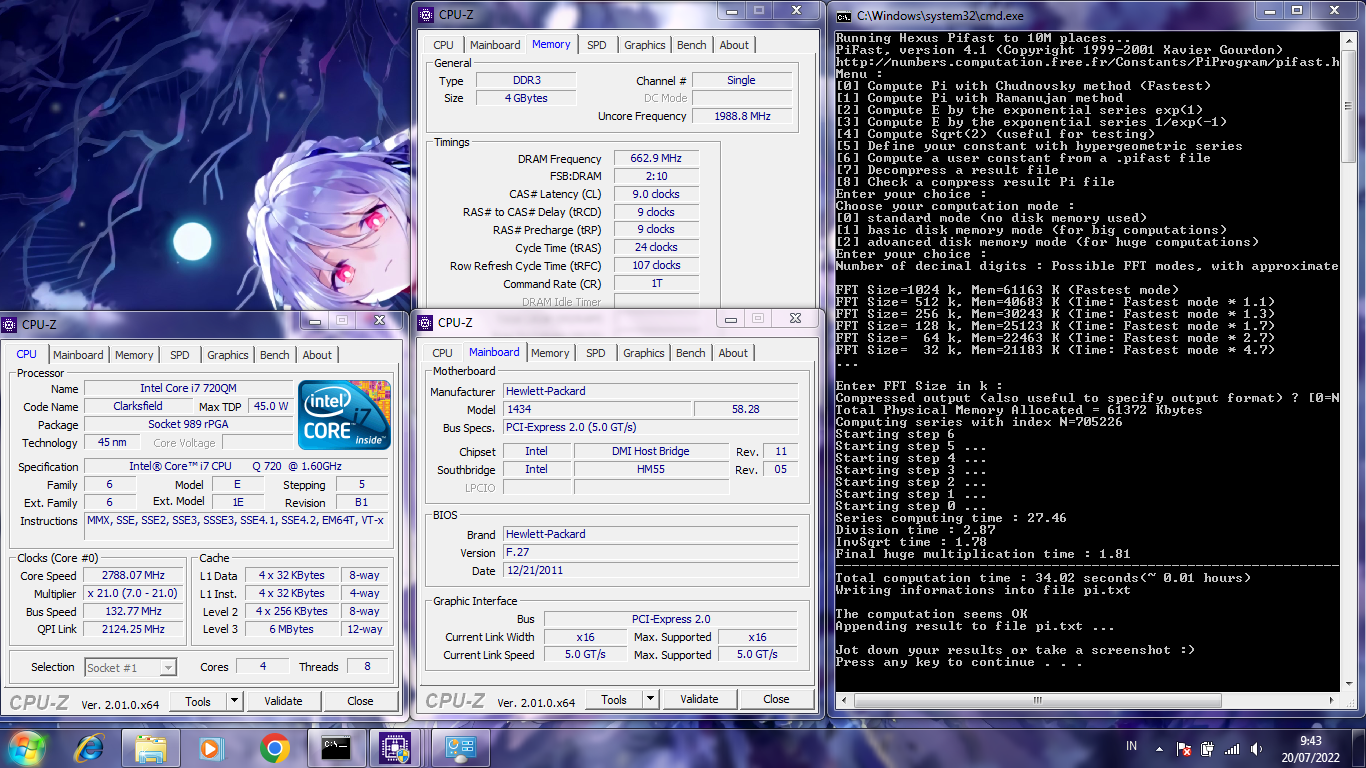Open Windows Explorer folder taskbar icon
Screen dimensions: 1366x768
pos(151,747)
